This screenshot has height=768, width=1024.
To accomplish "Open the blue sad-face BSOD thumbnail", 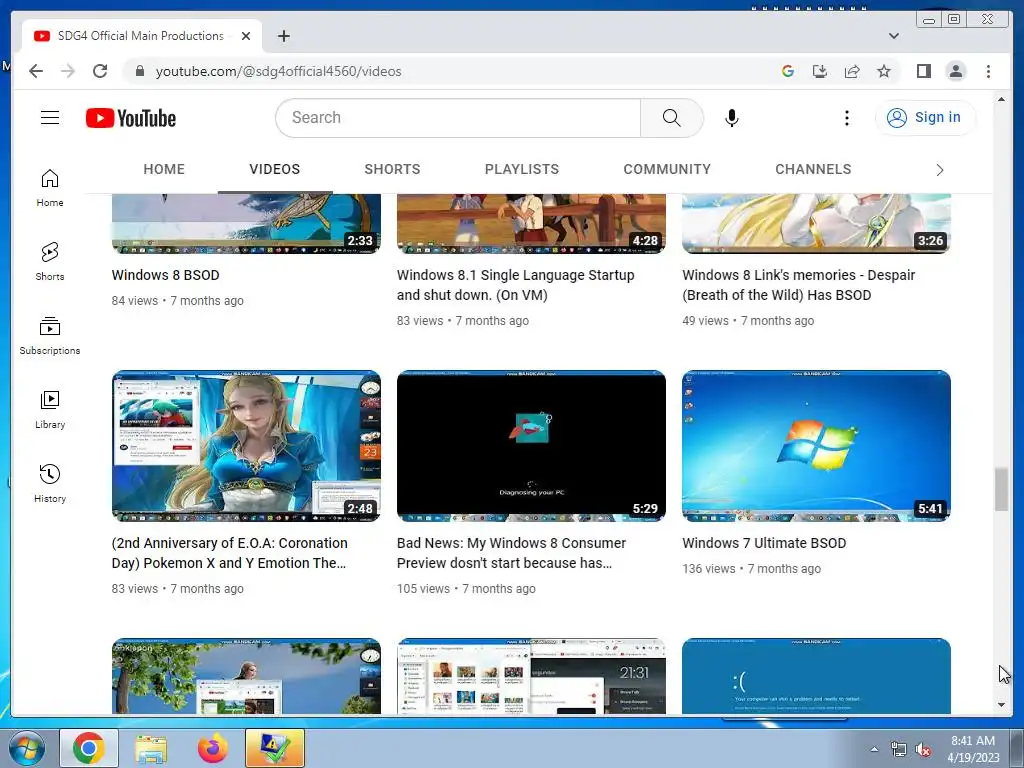I will click(x=816, y=676).
